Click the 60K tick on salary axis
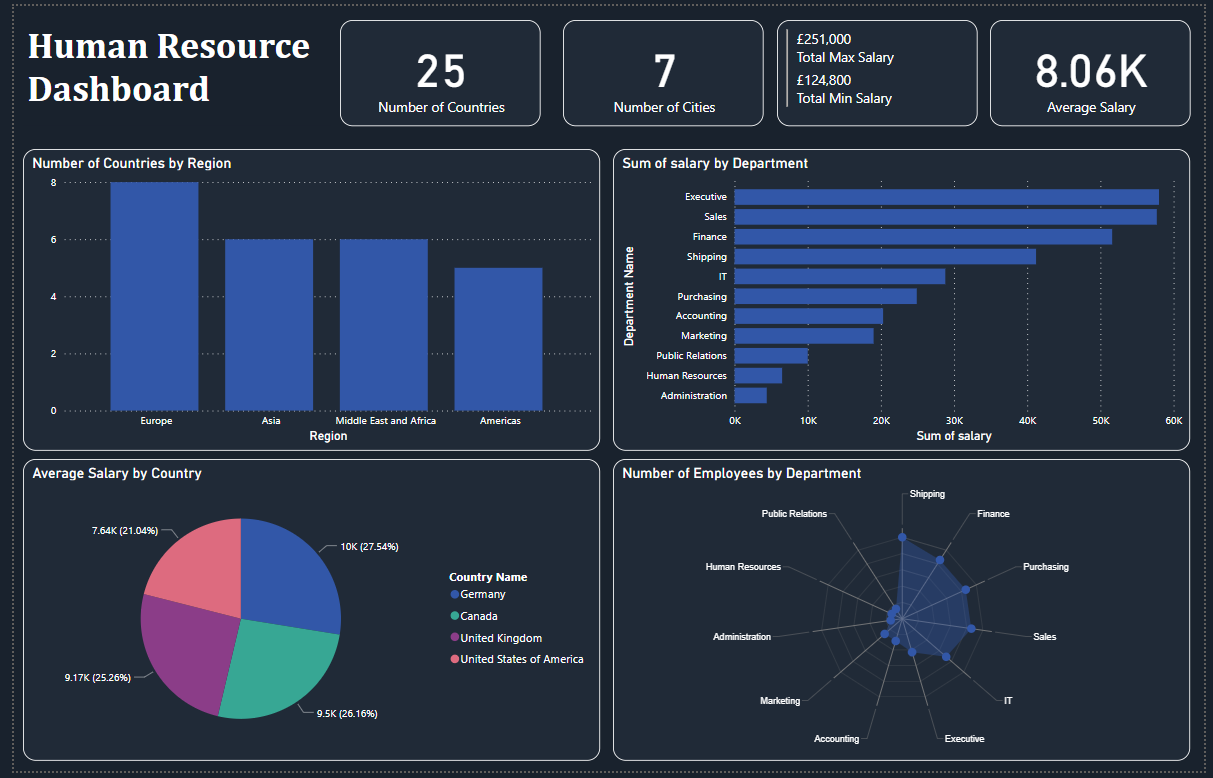Screen dimensions: 1213x778 point(1173,421)
